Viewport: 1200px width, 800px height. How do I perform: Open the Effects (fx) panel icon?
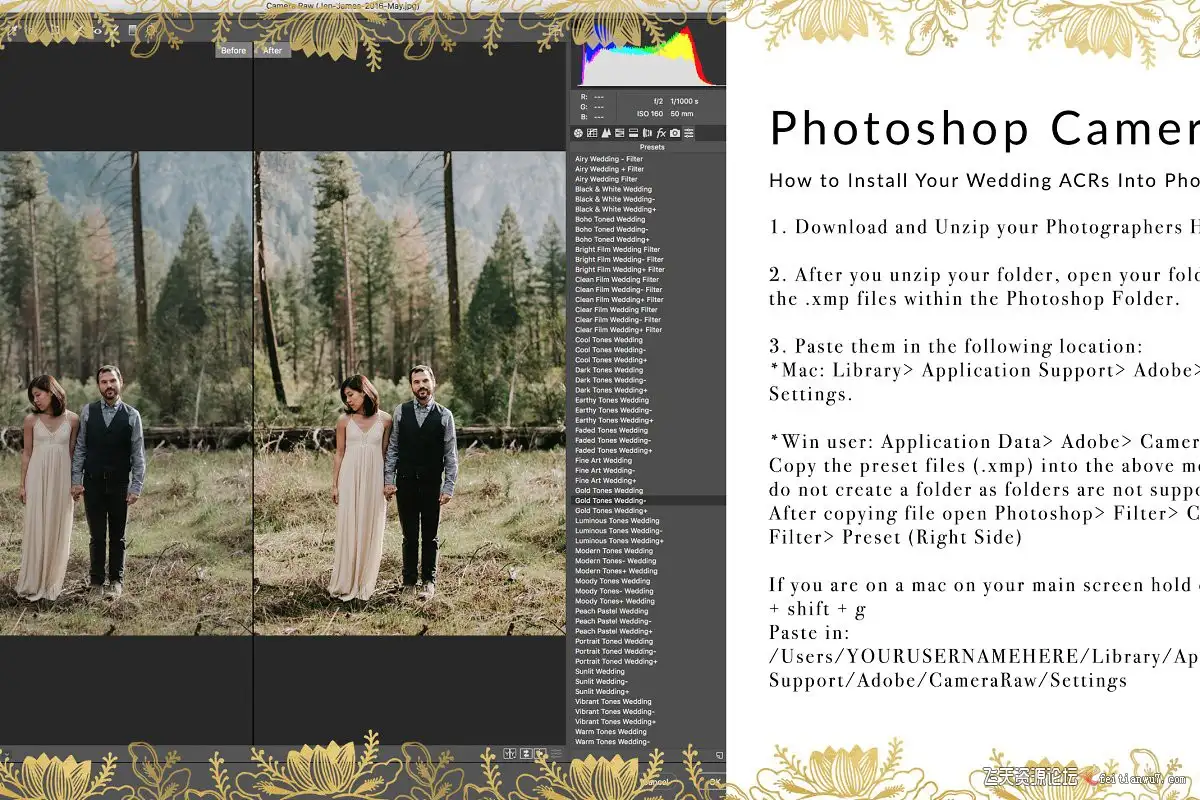tap(661, 133)
